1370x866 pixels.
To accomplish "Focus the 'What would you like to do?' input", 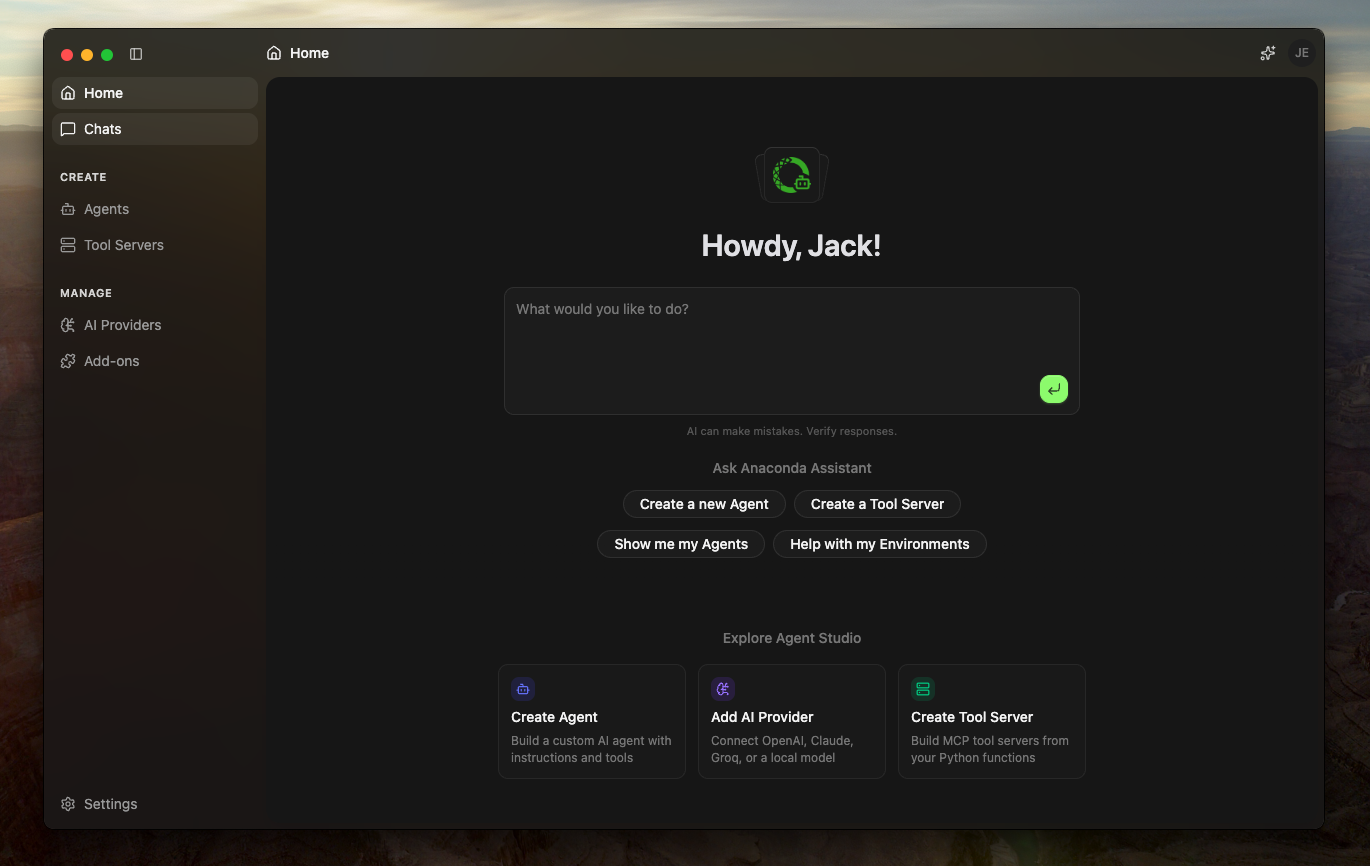I will pos(792,351).
